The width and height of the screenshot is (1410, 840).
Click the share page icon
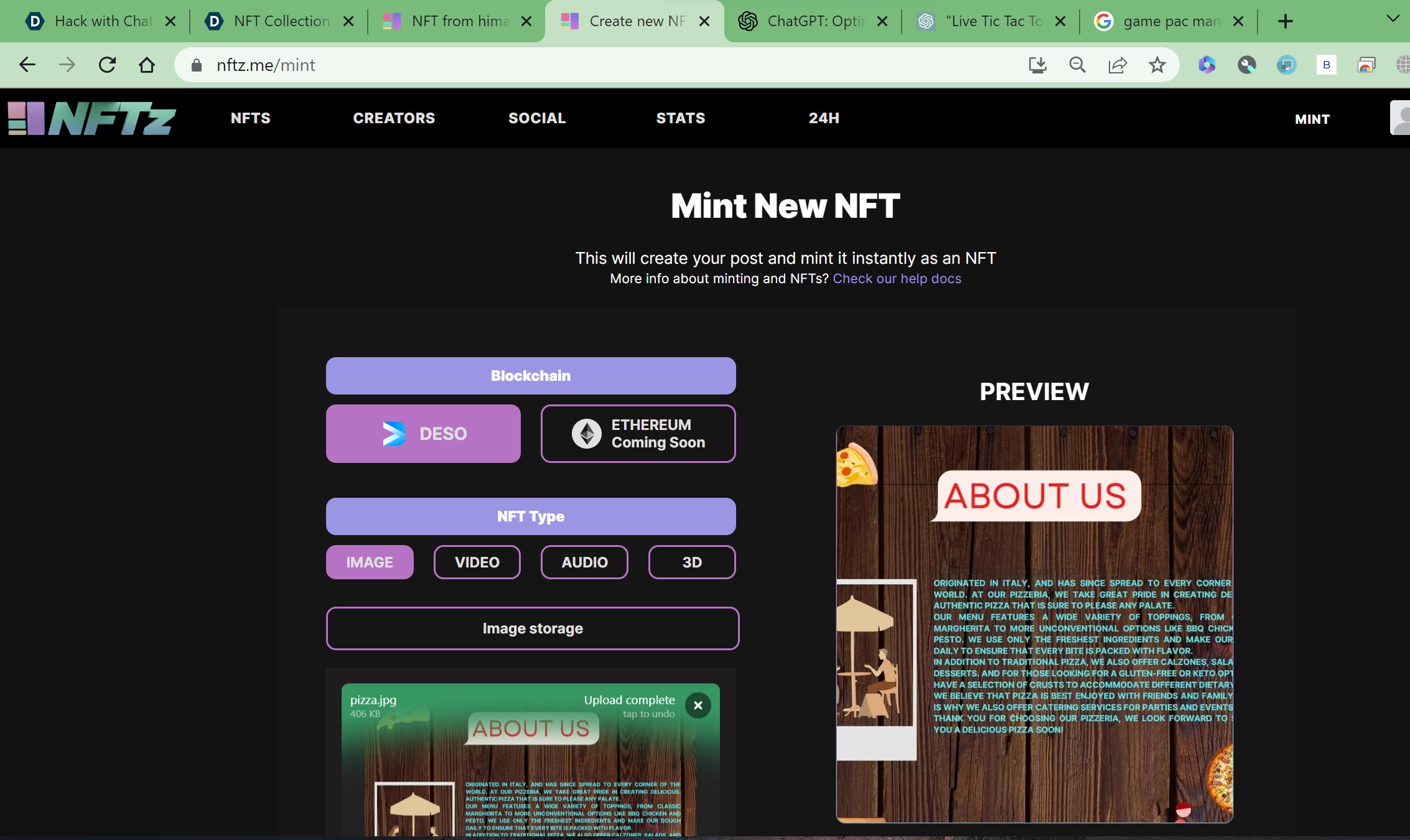(x=1118, y=65)
